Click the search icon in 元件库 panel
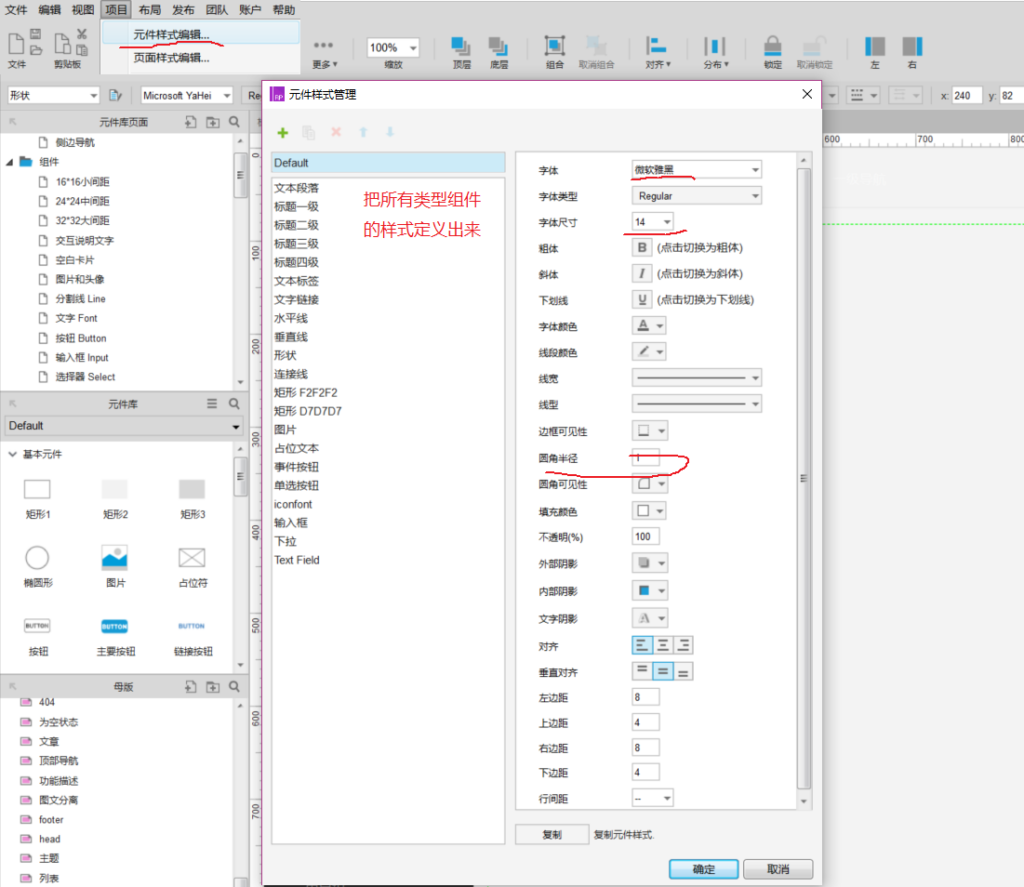The height and width of the screenshot is (887, 1024). click(234, 404)
